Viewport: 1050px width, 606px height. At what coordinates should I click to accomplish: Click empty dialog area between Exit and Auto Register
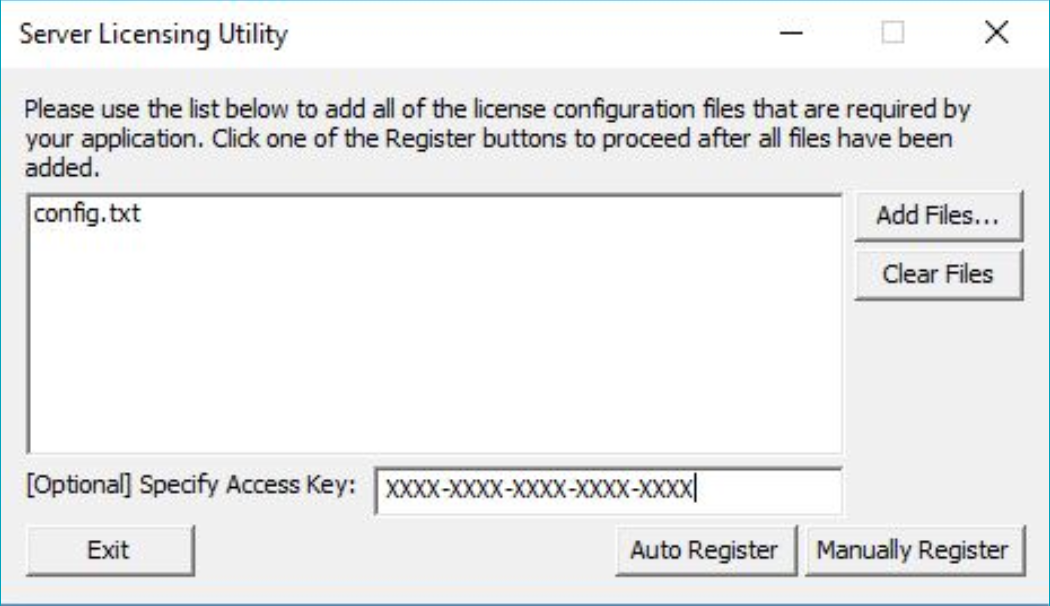[400, 549]
